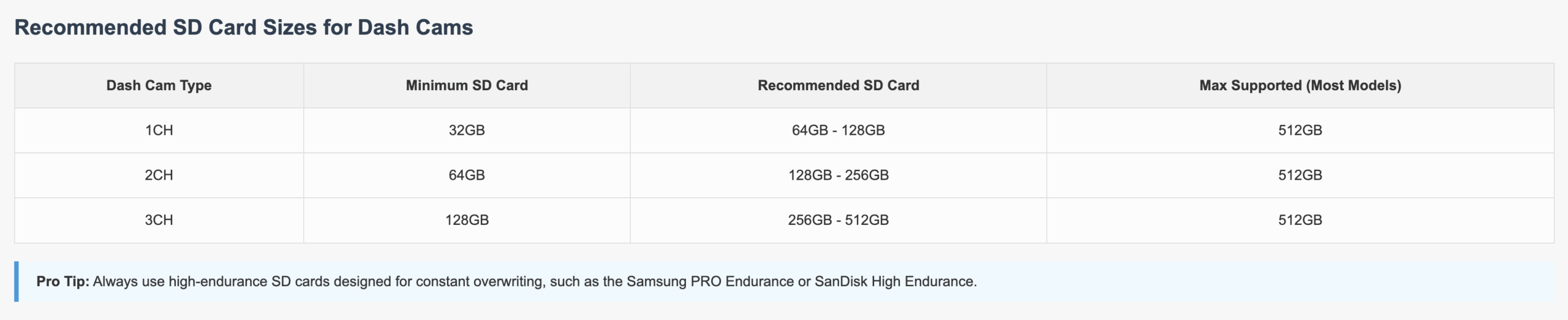Select the 1CH dash cam type cell
Screen dimensions: 1568x320
click(159, 130)
